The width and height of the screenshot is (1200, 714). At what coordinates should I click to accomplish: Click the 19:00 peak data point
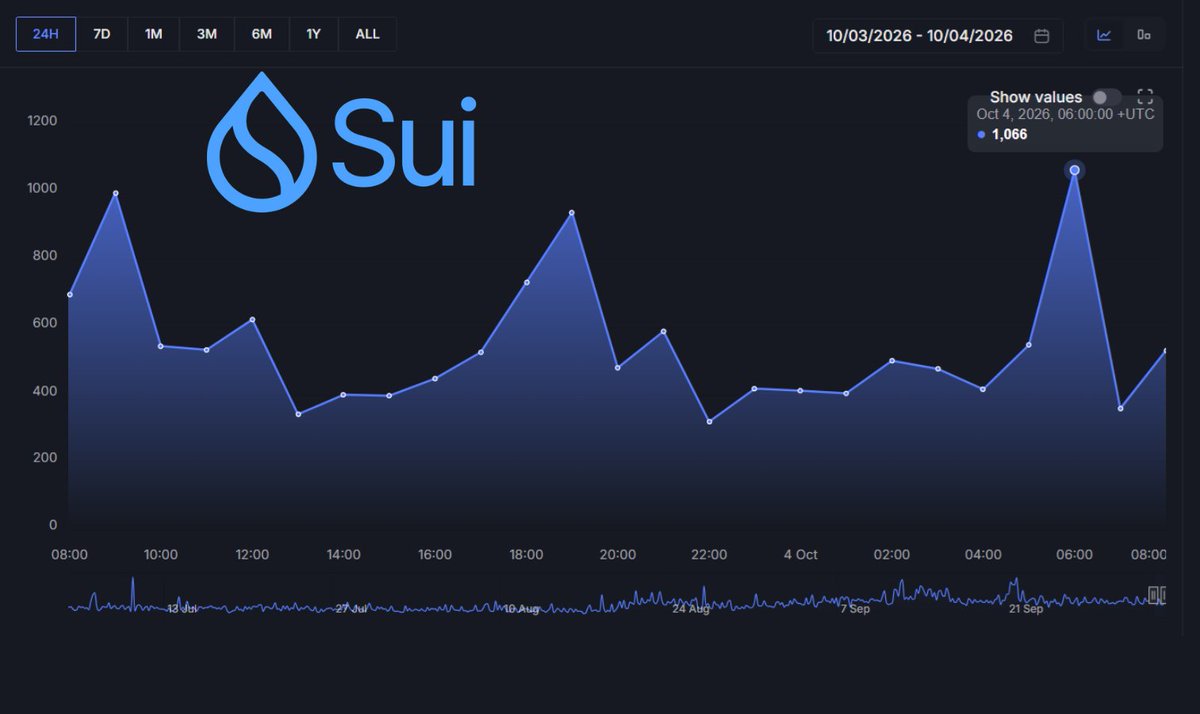(572, 213)
